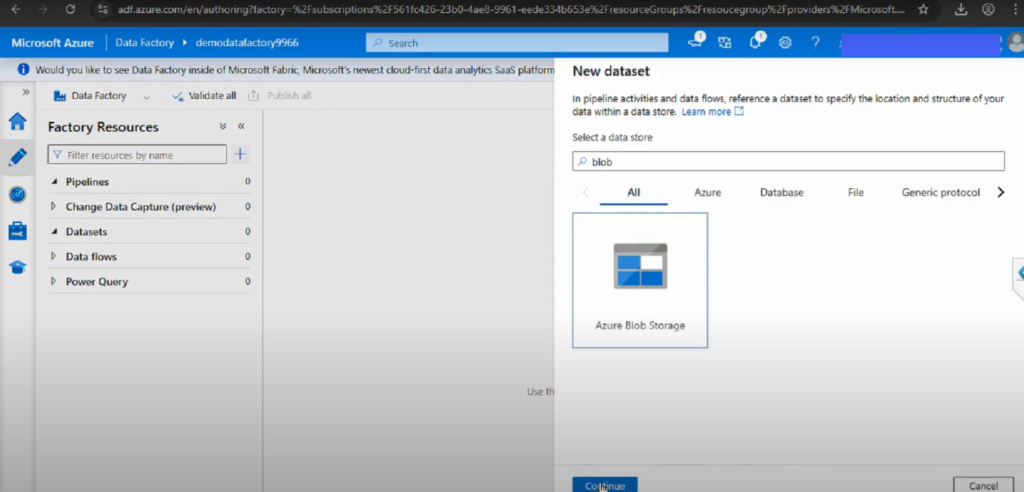Open the Help question mark icon
This screenshot has height=492, width=1024.
tap(815, 43)
